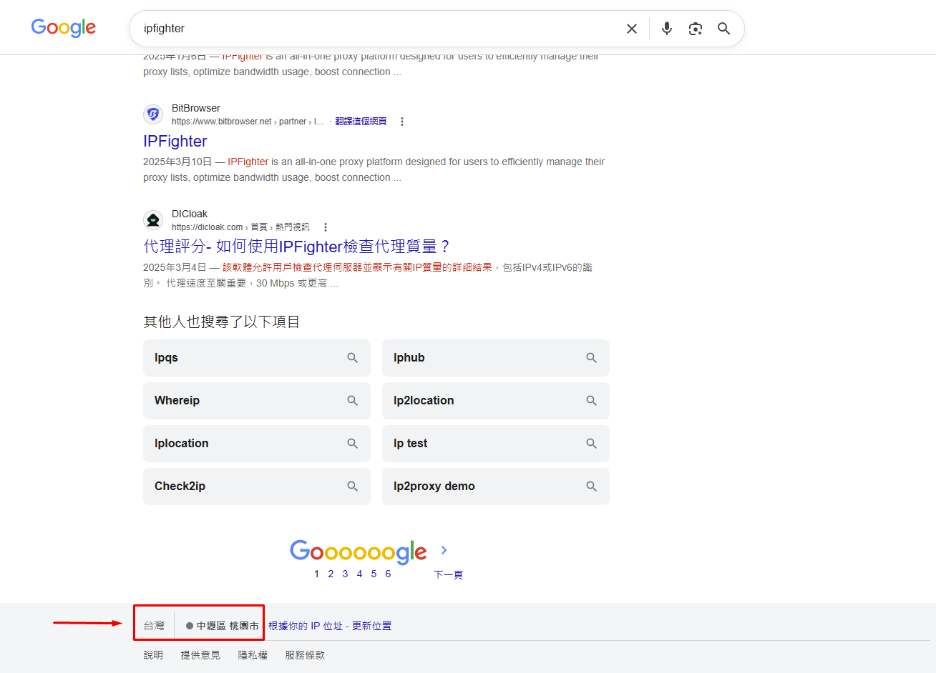Click magnifier icon in Ip2location suggestion
Screen dimensions: 936x673
[x=592, y=401]
